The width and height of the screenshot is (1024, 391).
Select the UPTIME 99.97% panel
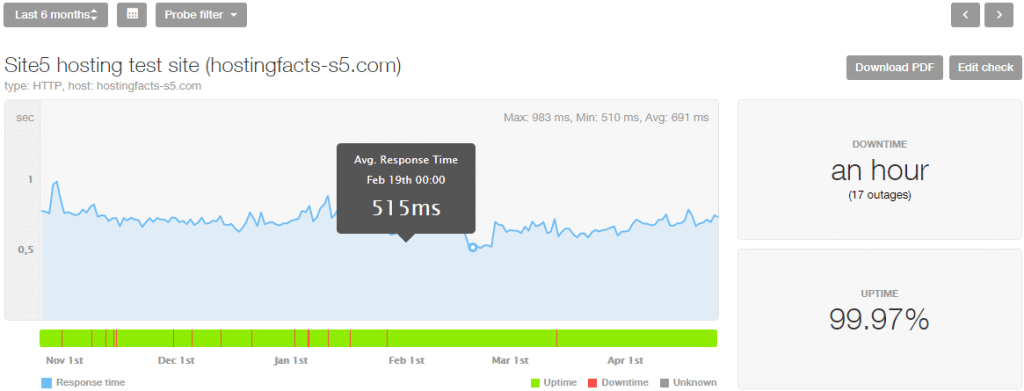(x=879, y=319)
